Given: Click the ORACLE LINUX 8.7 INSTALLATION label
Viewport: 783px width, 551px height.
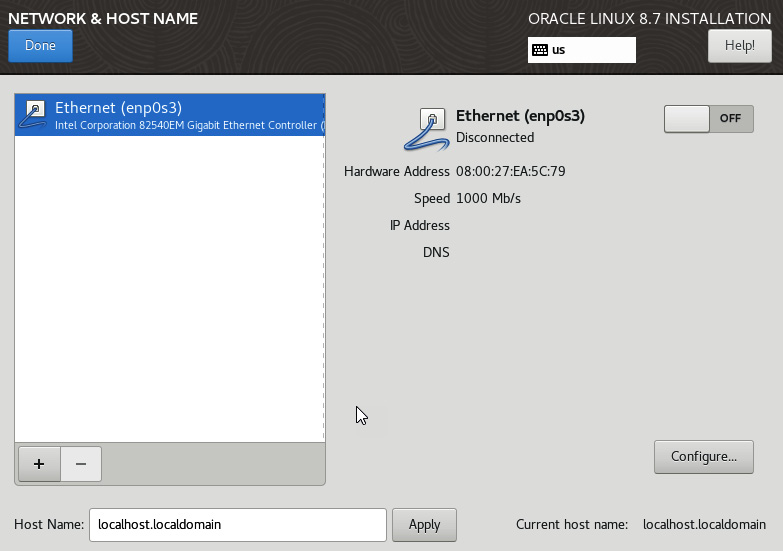Looking at the screenshot, I should point(650,19).
